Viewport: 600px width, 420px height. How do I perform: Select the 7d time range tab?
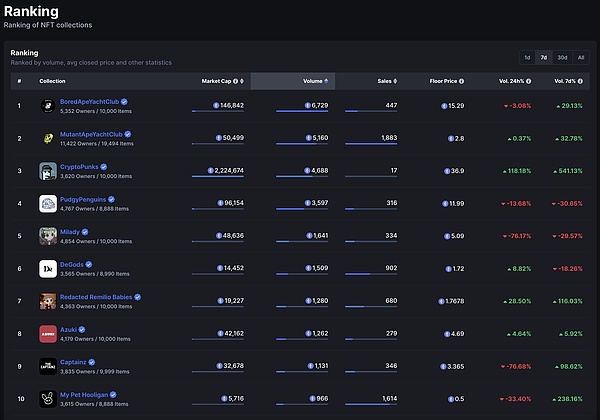(x=544, y=57)
